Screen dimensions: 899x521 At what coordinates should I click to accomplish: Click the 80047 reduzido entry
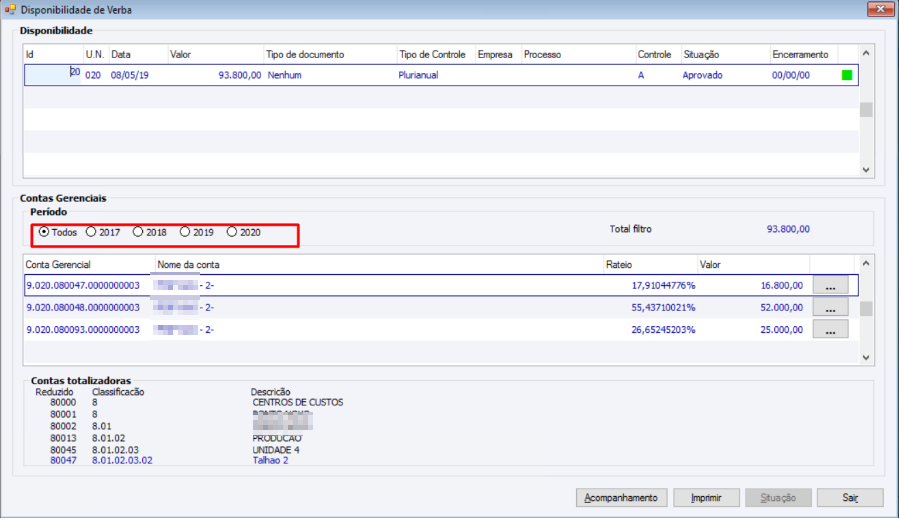click(x=63, y=460)
